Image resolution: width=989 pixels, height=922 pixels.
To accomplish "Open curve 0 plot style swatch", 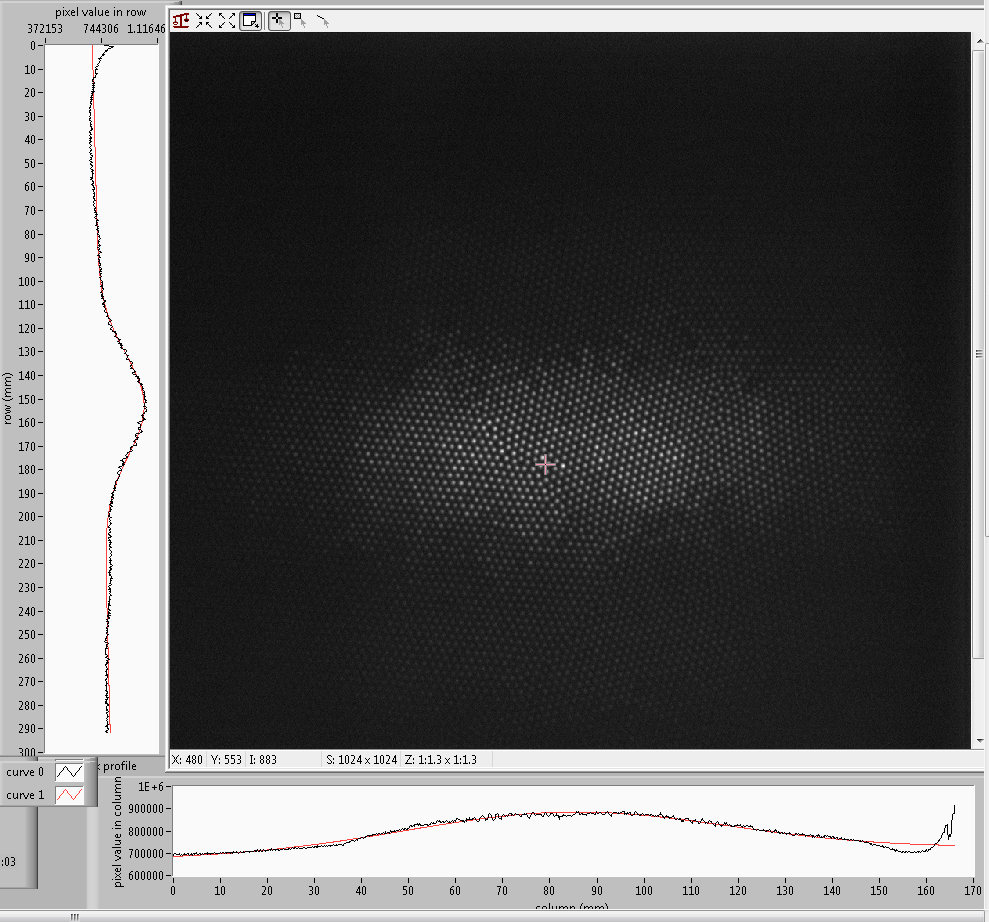I will click(70, 772).
